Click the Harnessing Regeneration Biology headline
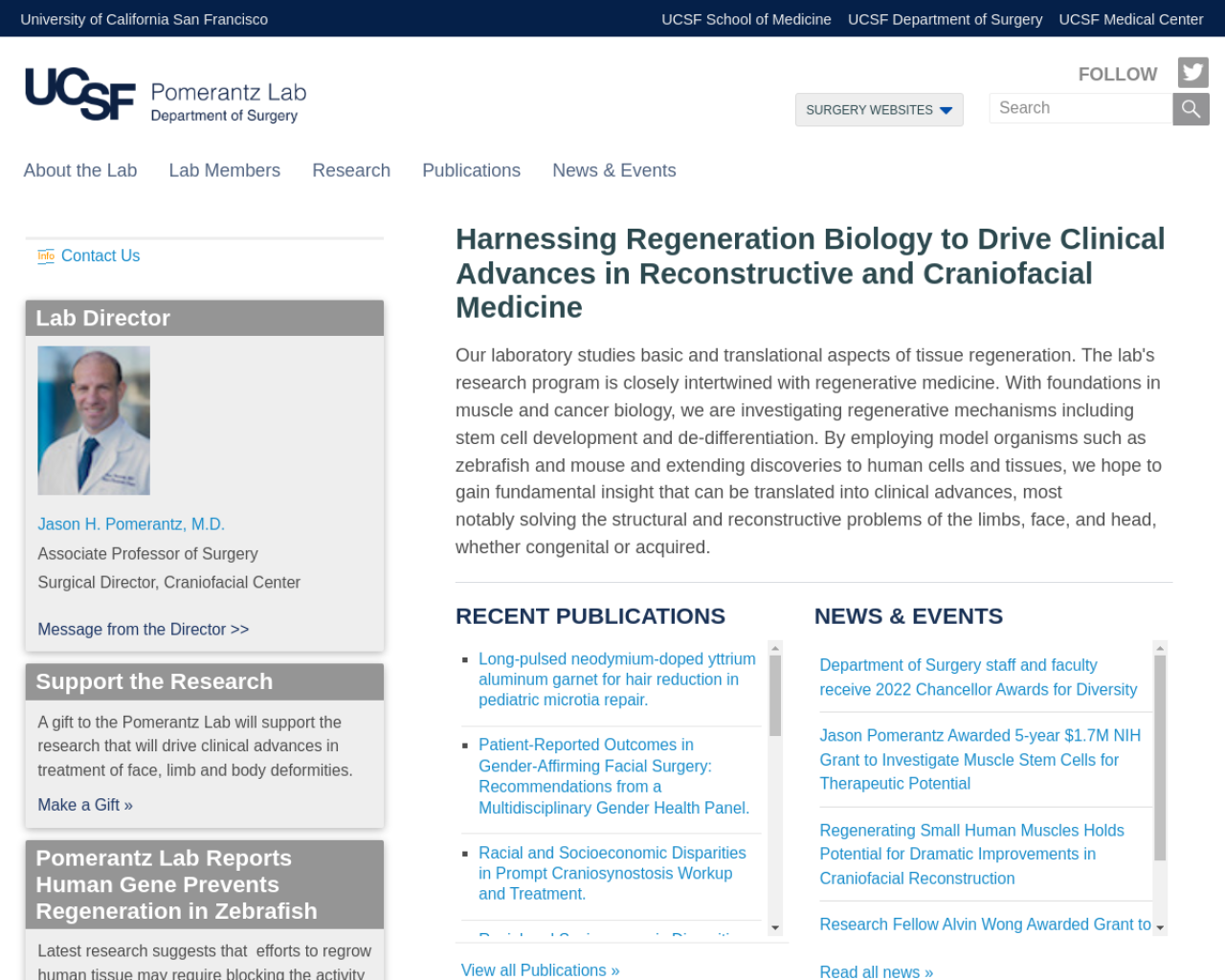 click(x=811, y=273)
